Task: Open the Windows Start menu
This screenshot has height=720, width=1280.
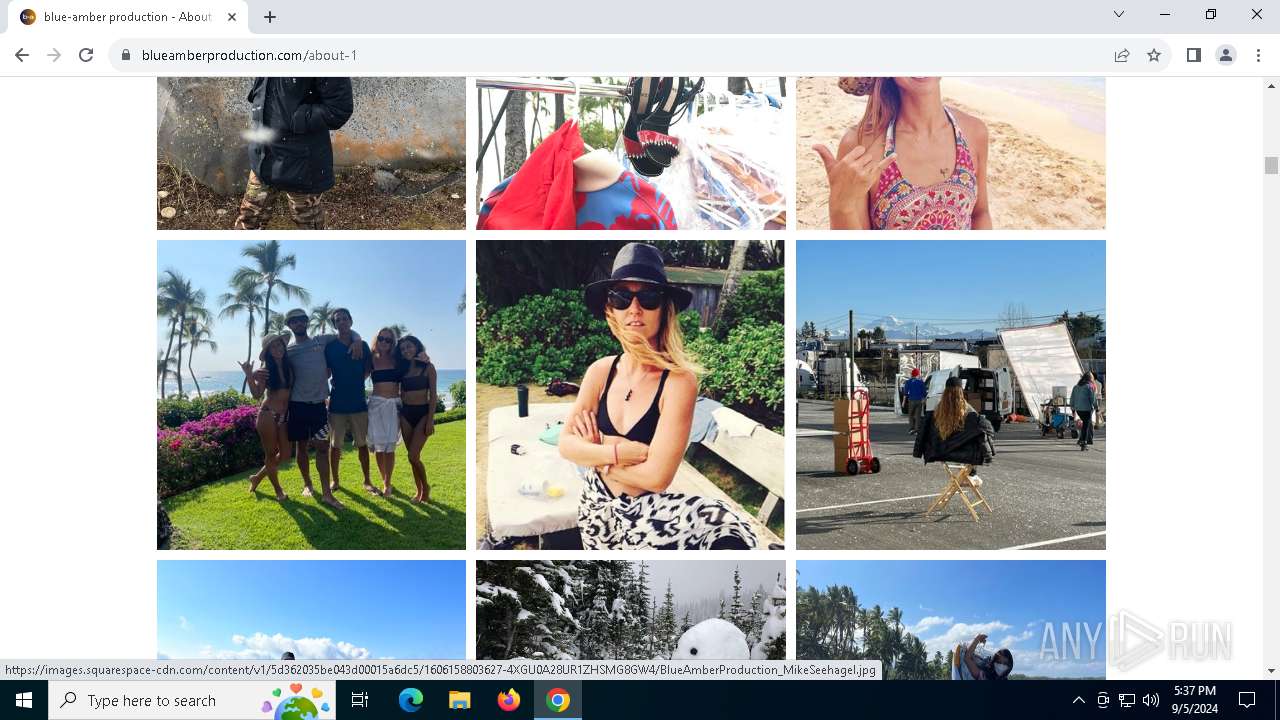Action: point(24,700)
